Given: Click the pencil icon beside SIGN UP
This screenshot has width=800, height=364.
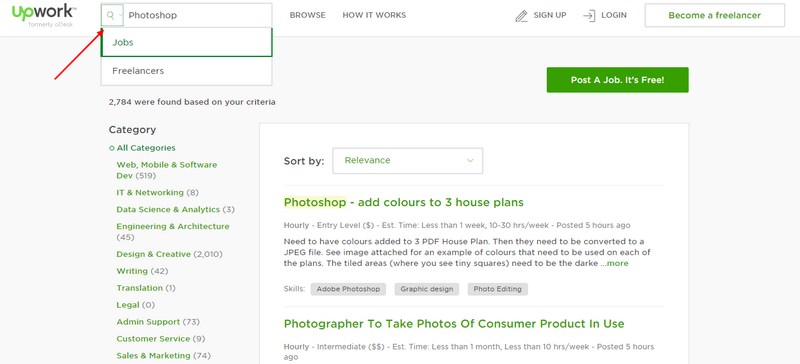Looking at the screenshot, I should point(521,16).
